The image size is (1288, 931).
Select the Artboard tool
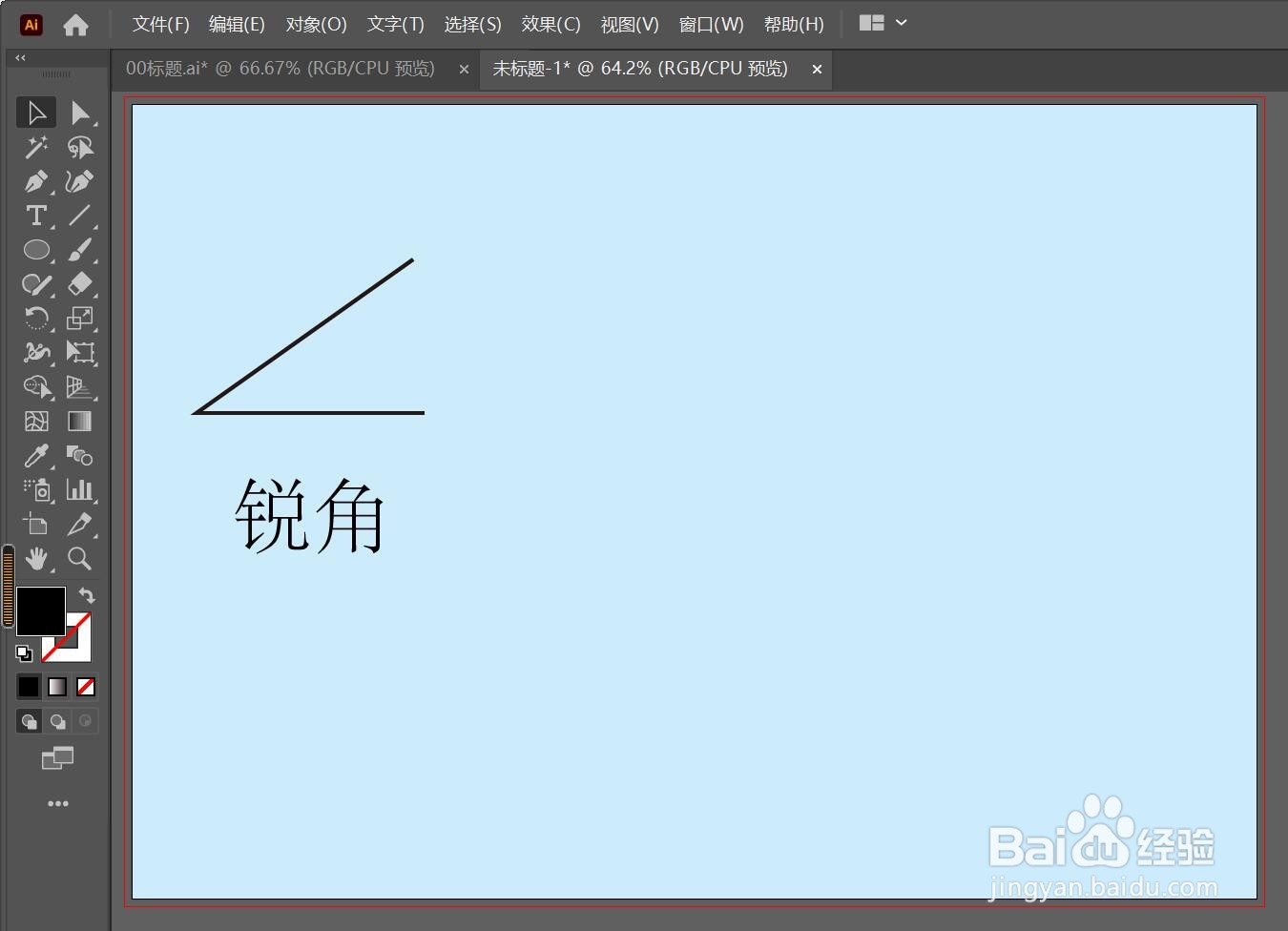tap(36, 525)
